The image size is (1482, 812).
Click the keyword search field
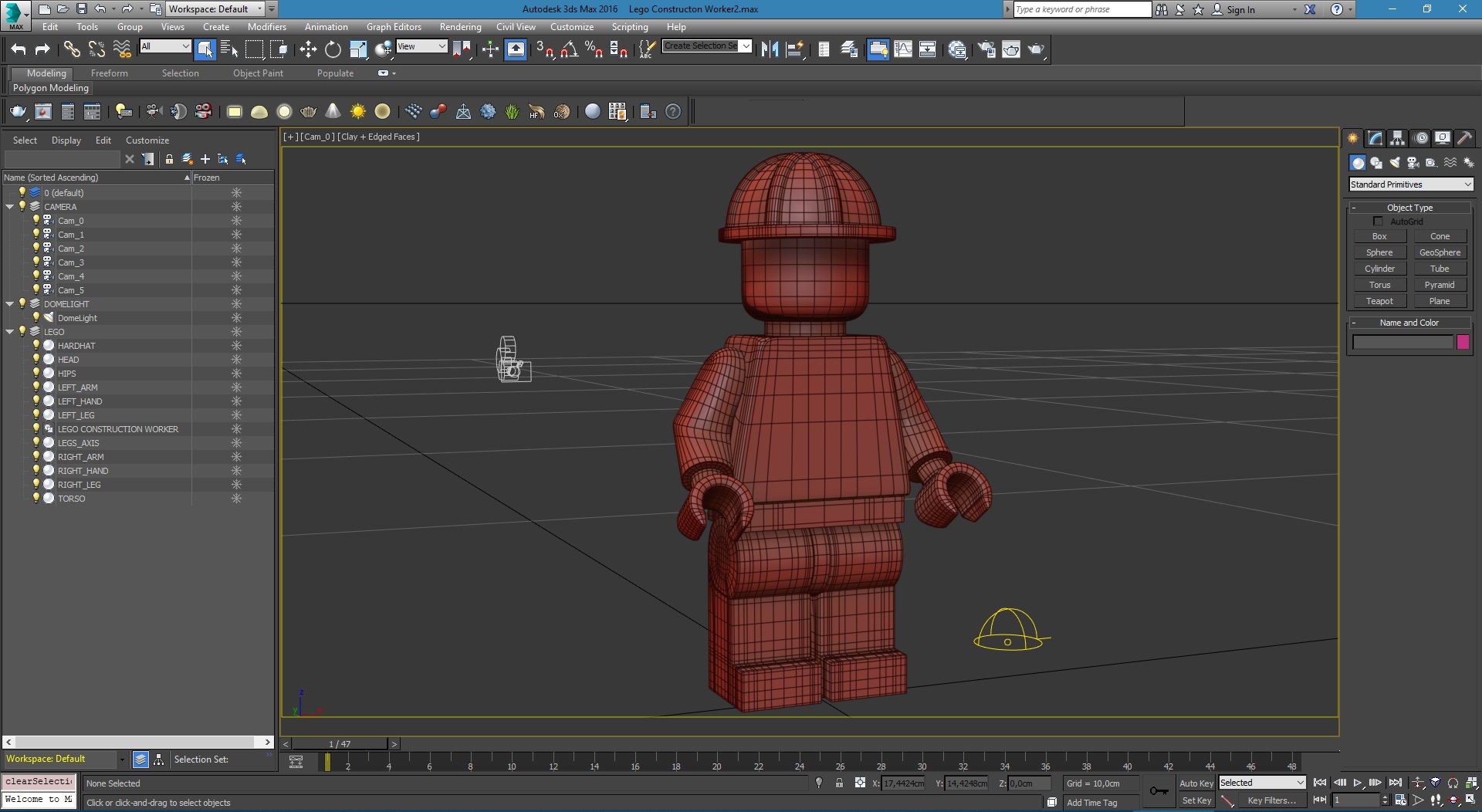[x=1081, y=9]
